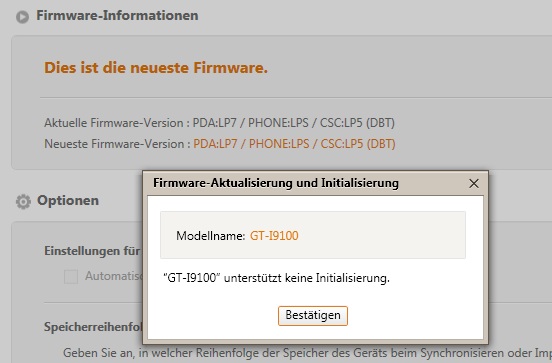Click the Speicherreihenfolge heading
This screenshot has width=552, height=363.
[93, 327]
